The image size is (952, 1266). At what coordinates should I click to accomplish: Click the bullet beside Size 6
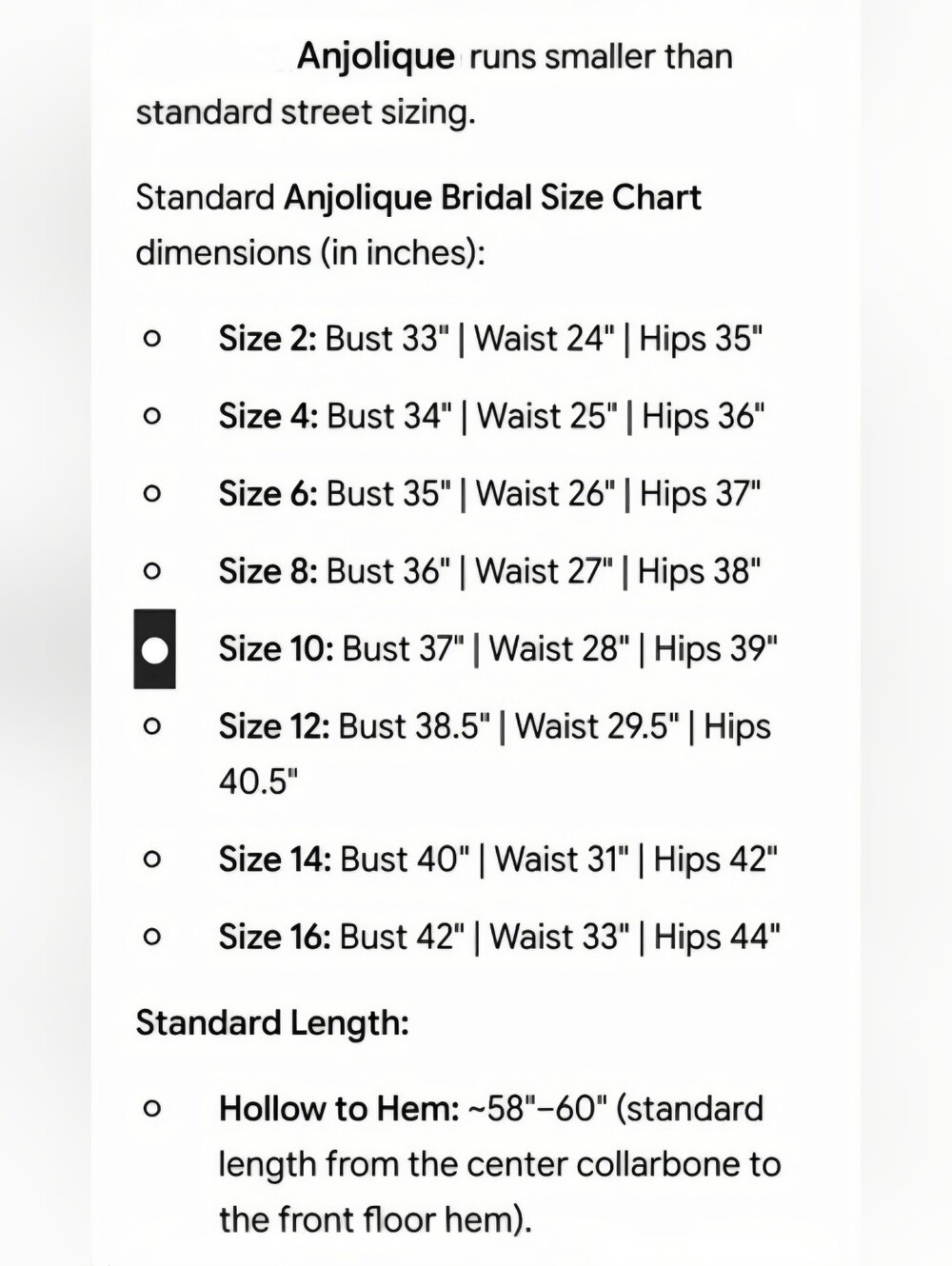(151, 493)
